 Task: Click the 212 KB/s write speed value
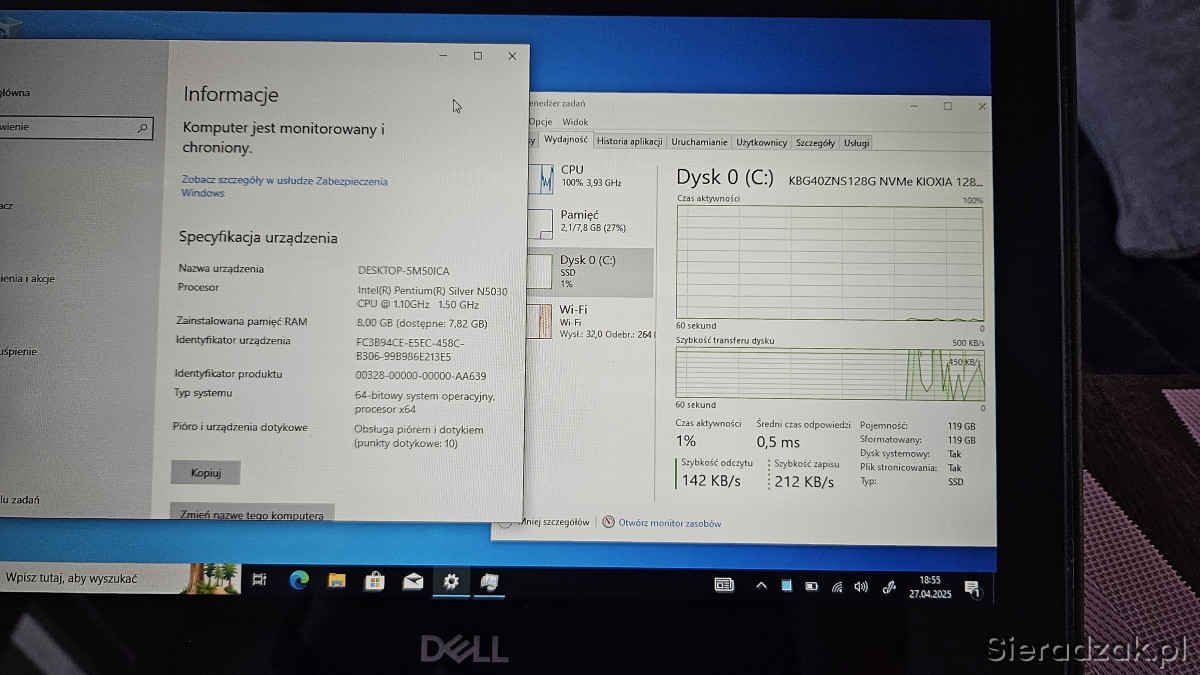click(x=804, y=482)
